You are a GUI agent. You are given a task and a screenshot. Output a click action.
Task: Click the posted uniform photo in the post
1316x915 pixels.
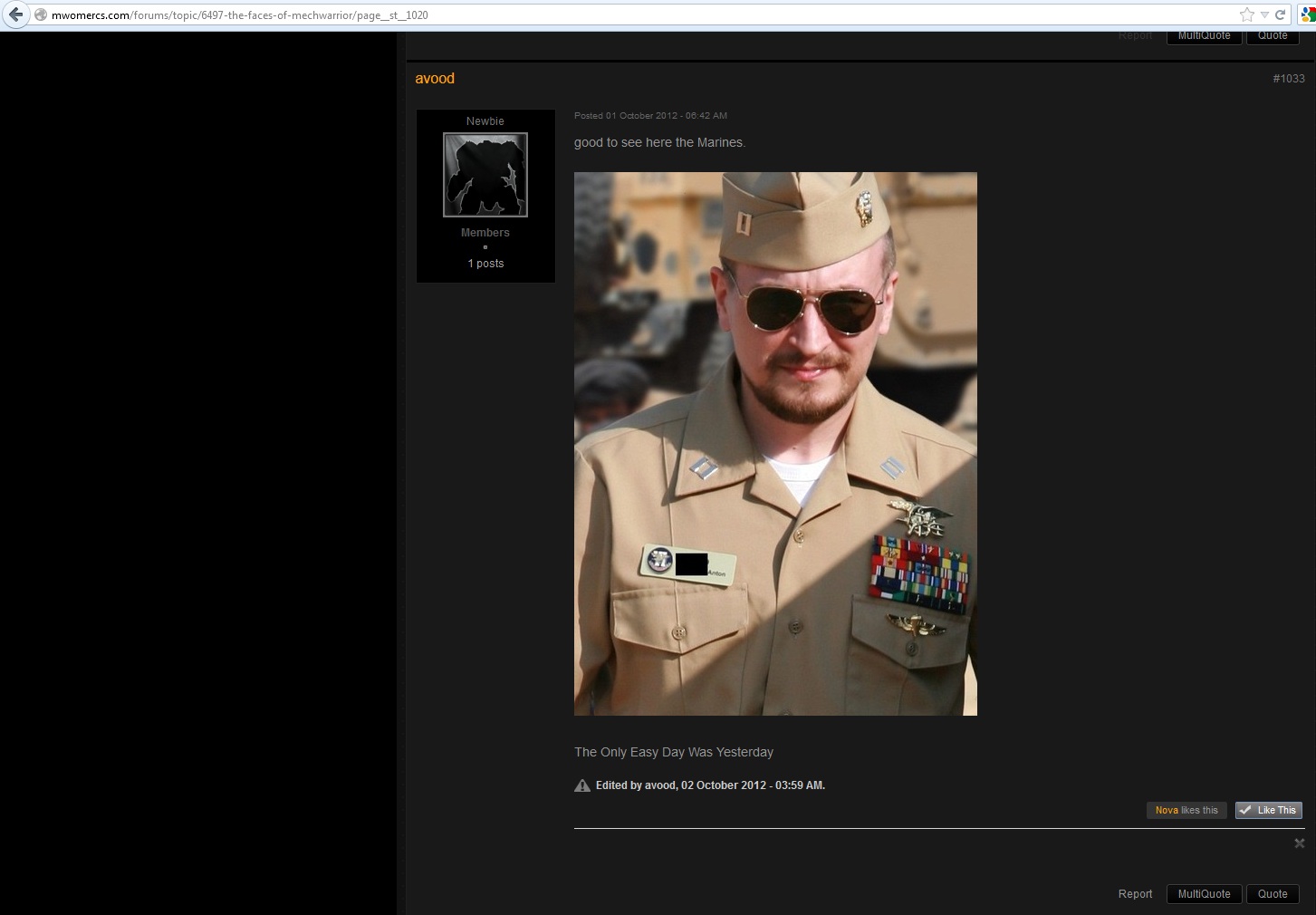point(775,444)
